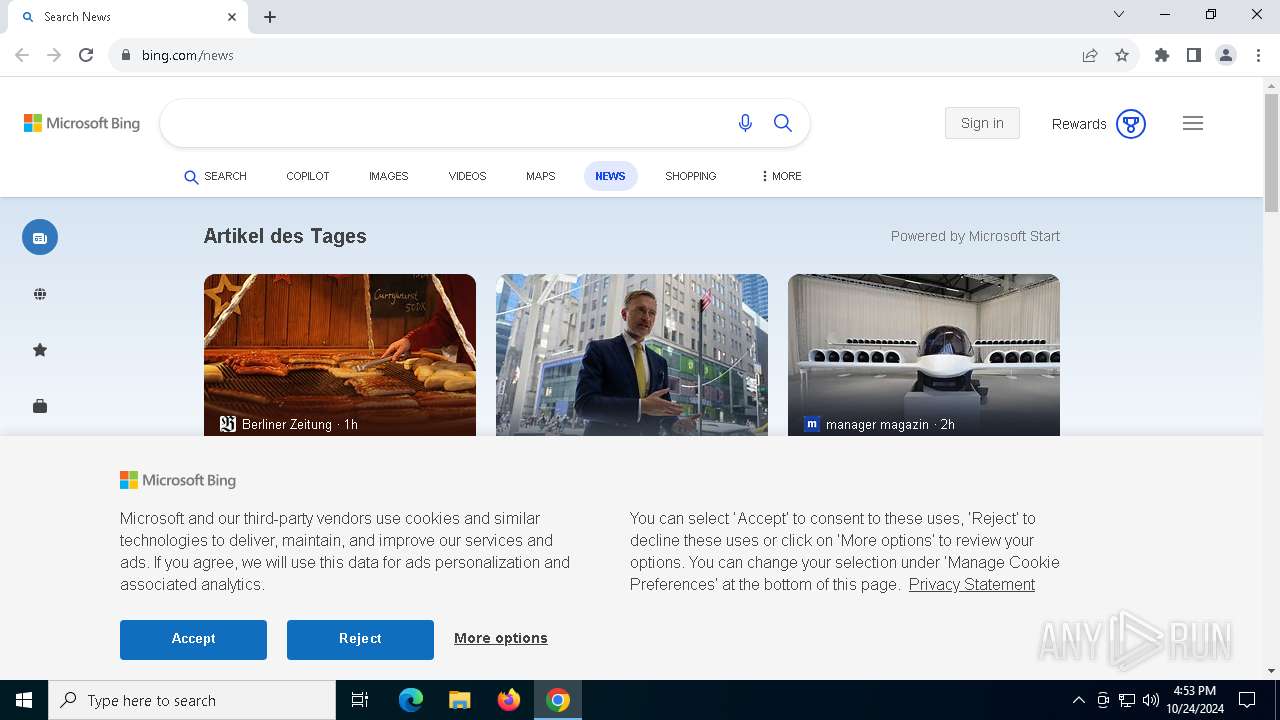Click the Rewards text link

click(x=1079, y=124)
